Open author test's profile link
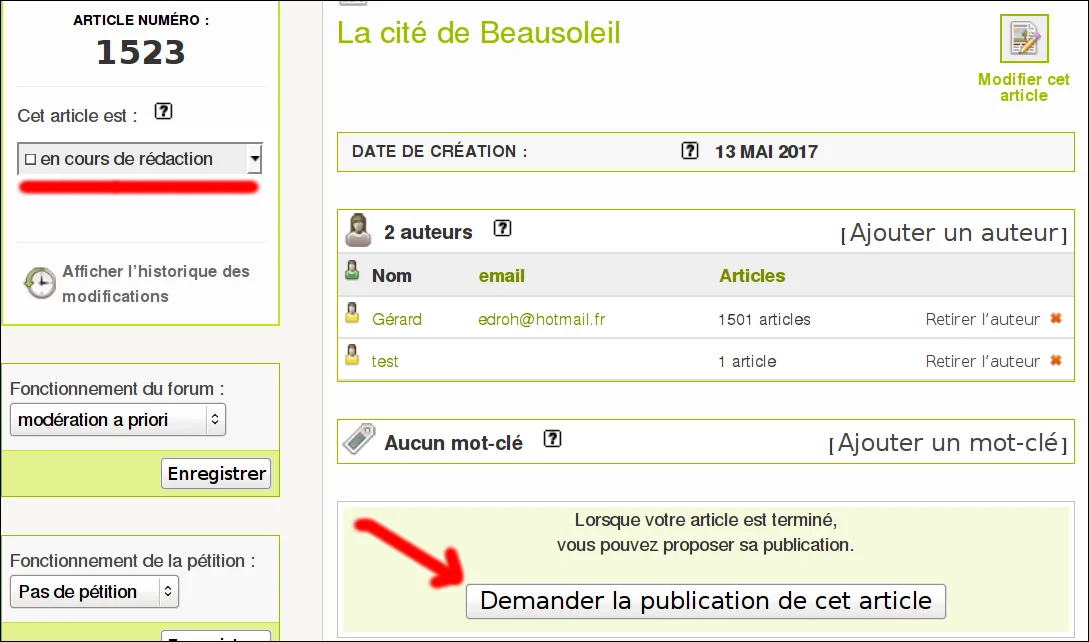1089x642 pixels. pyautogui.click(x=385, y=361)
